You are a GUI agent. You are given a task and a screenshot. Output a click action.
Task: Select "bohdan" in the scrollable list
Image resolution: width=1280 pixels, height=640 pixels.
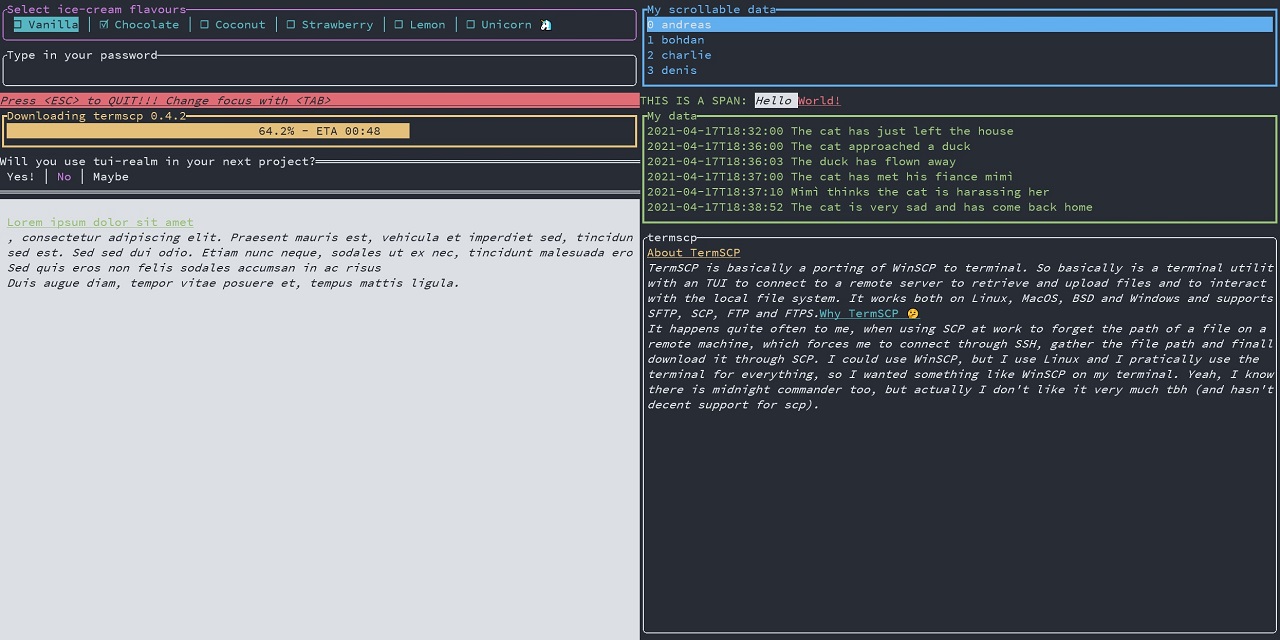[x=682, y=40]
